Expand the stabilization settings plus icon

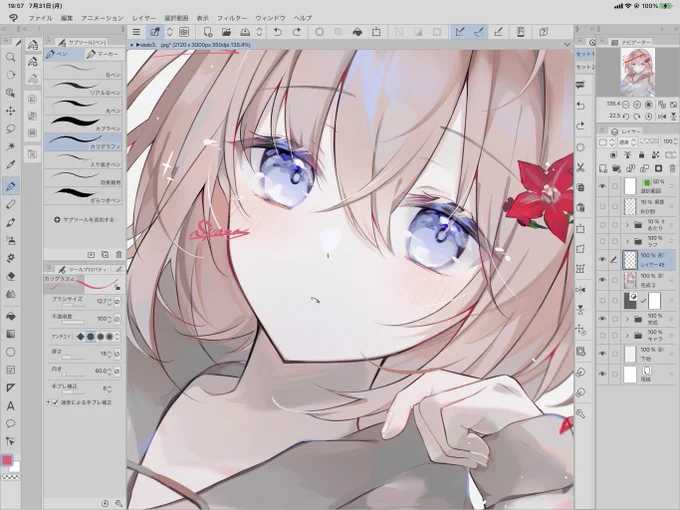pos(48,402)
